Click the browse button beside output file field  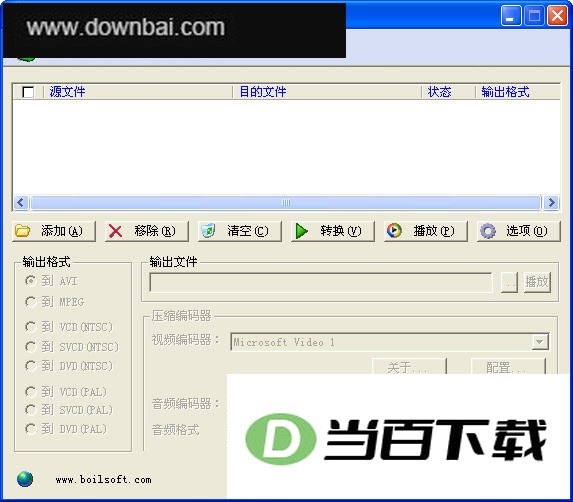[509, 282]
